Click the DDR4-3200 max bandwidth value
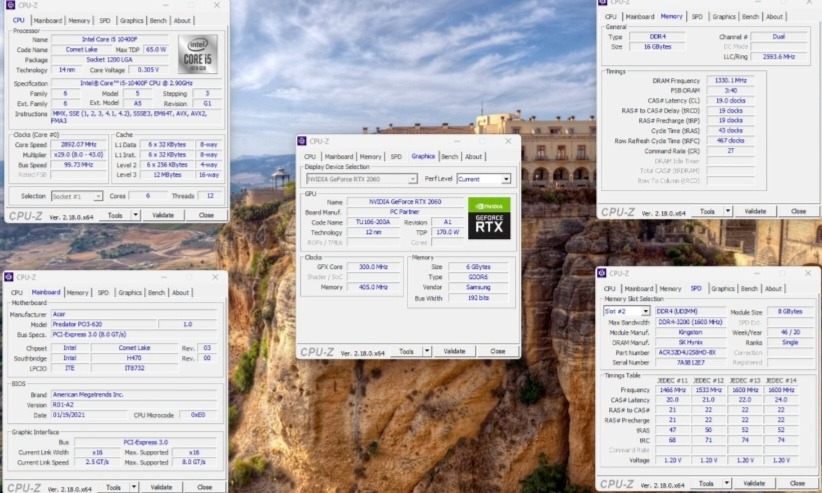The width and height of the screenshot is (822, 493). point(690,322)
